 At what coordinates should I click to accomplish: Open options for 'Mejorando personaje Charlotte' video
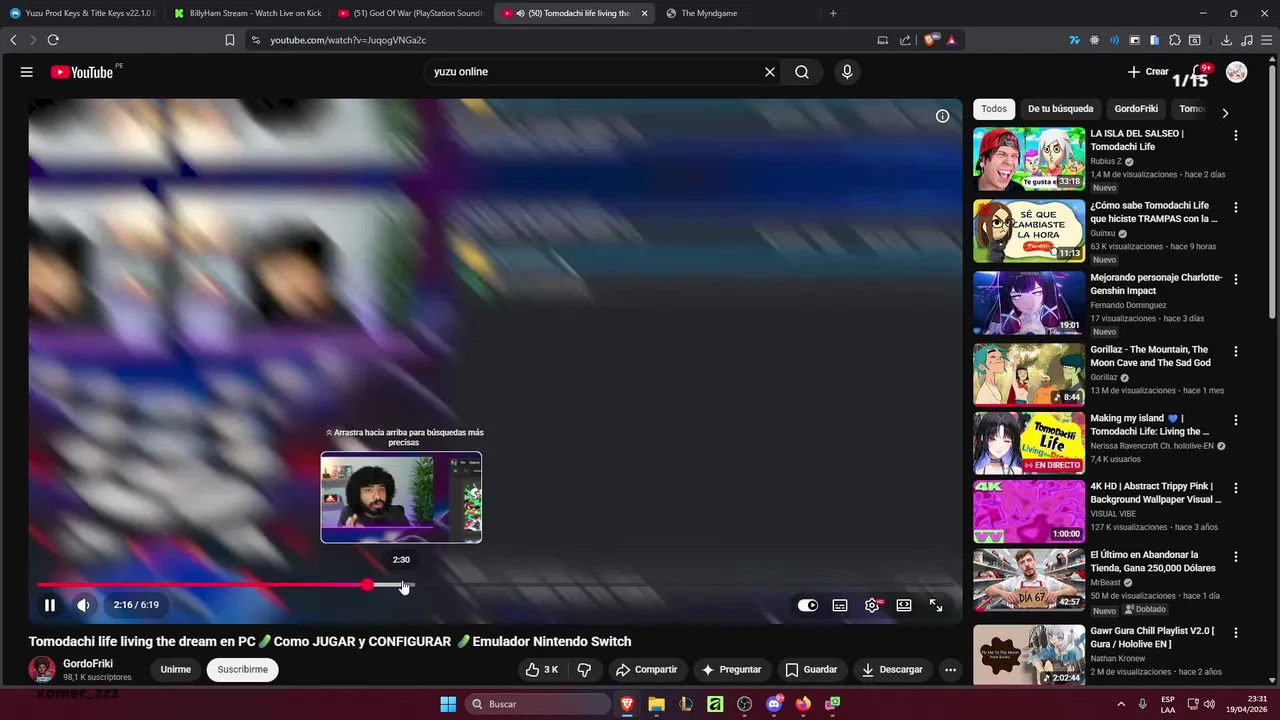coord(1236,280)
